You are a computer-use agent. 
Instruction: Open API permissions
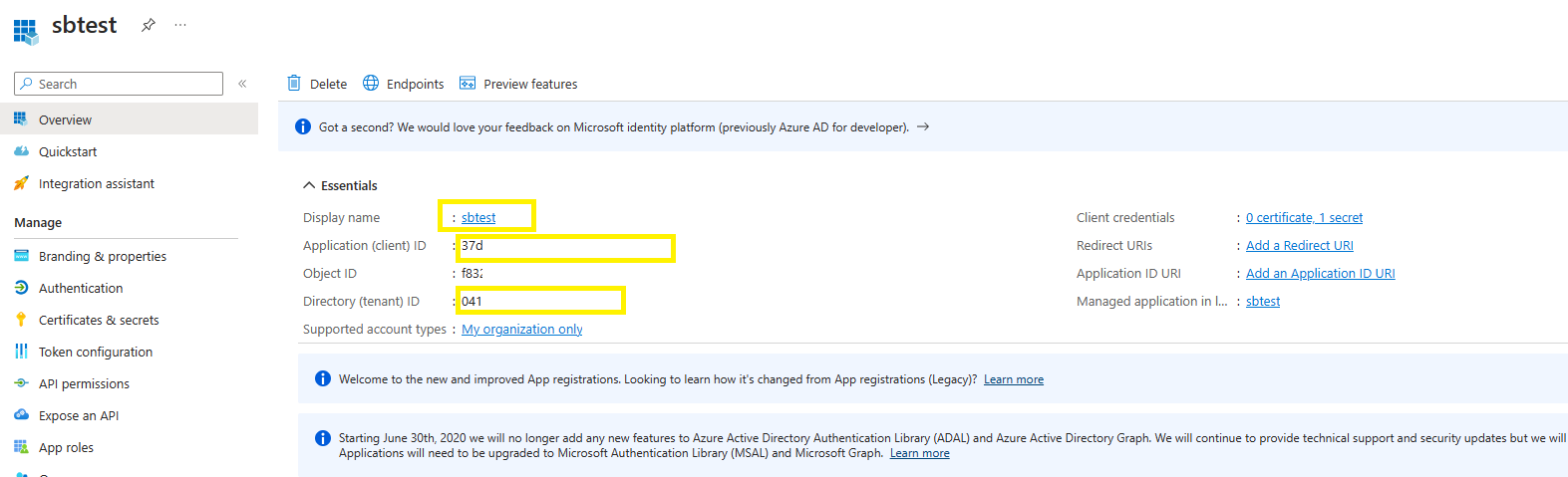(84, 383)
